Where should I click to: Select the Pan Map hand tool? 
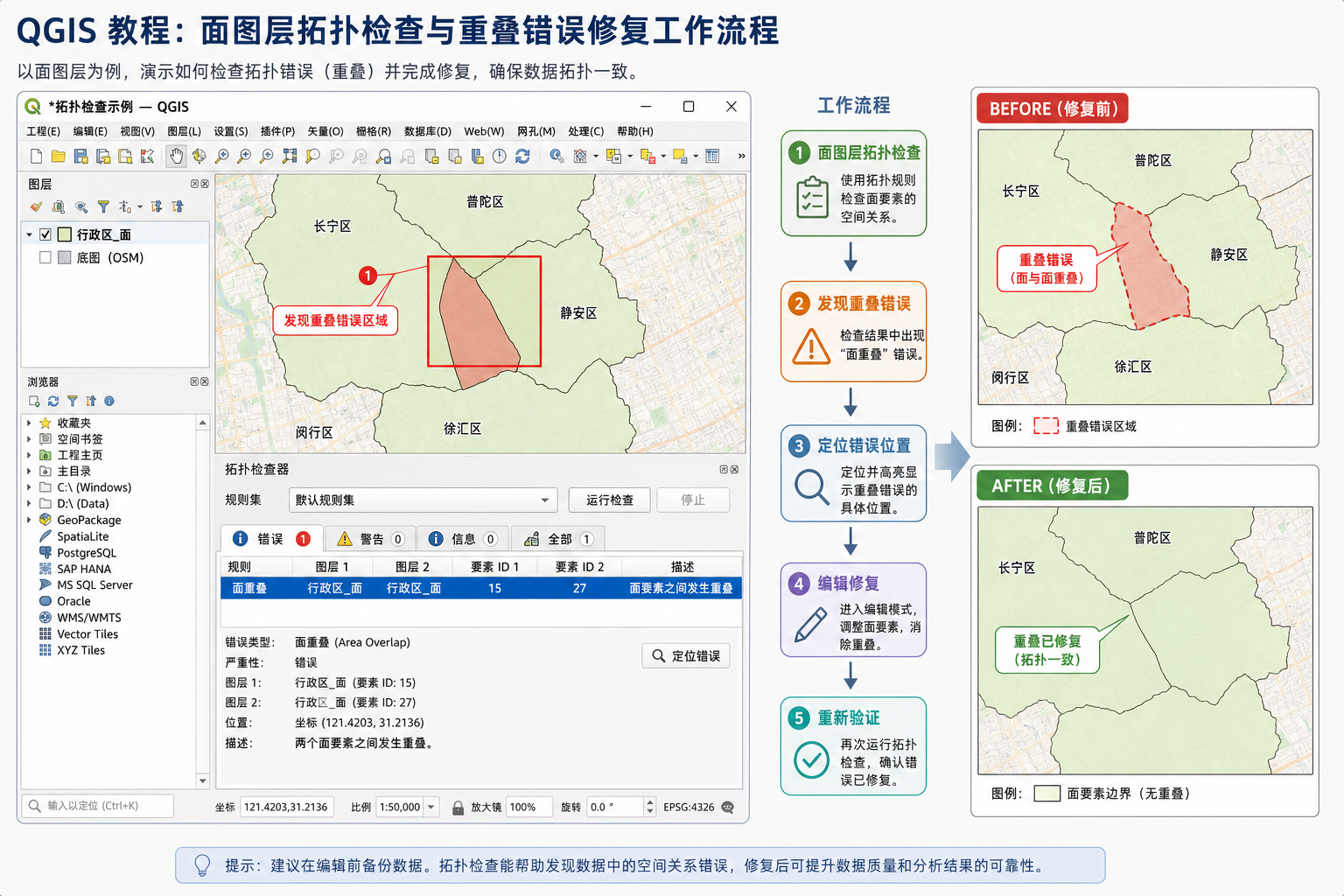(x=177, y=156)
